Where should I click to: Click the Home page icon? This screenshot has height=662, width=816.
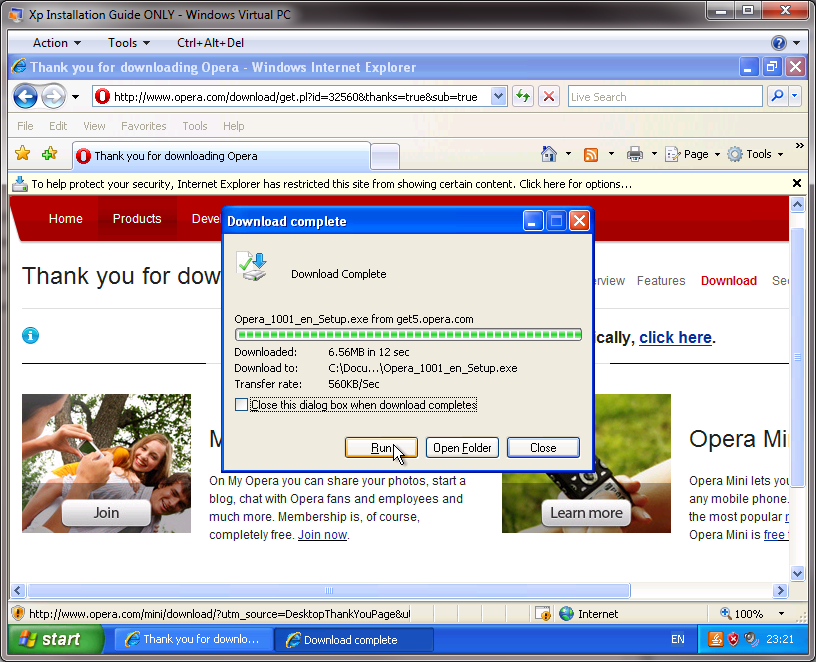[x=549, y=154]
